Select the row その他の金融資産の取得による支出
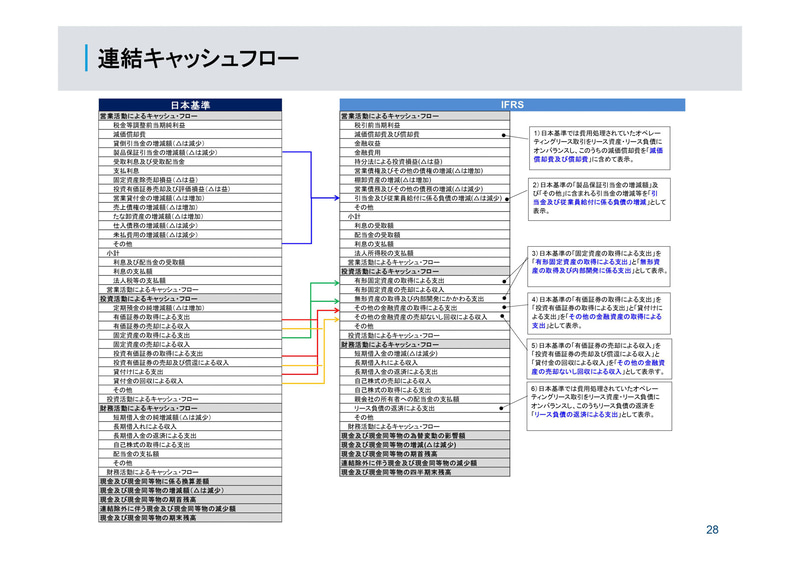 [424, 308]
